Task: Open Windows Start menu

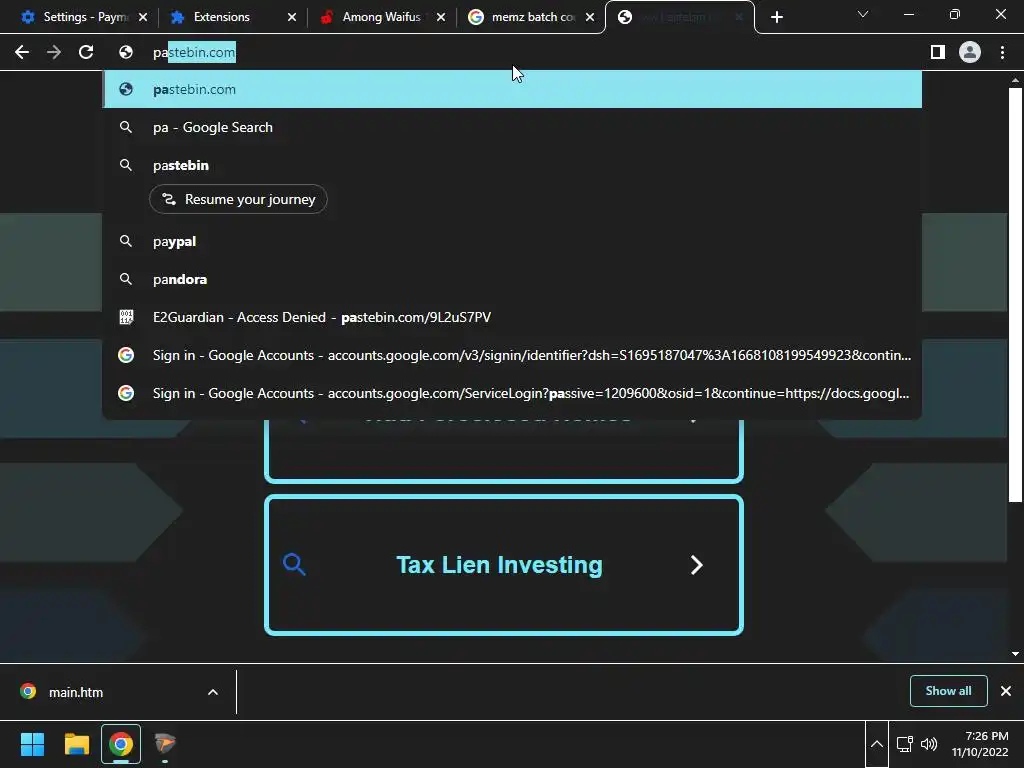Action: (32, 744)
